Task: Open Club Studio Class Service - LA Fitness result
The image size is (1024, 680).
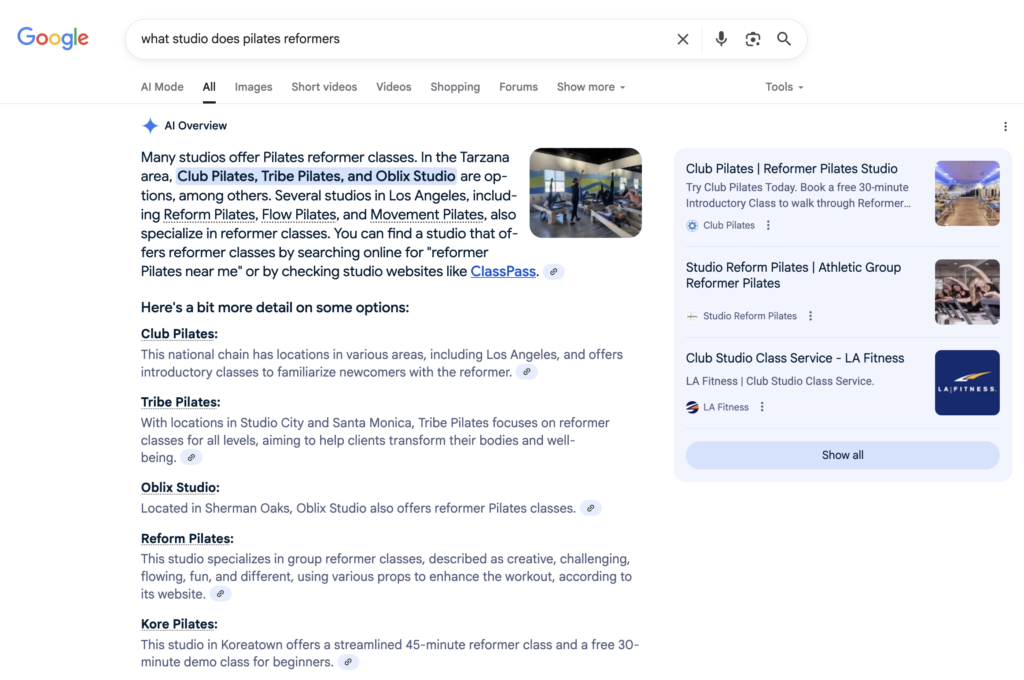Action: click(x=795, y=358)
